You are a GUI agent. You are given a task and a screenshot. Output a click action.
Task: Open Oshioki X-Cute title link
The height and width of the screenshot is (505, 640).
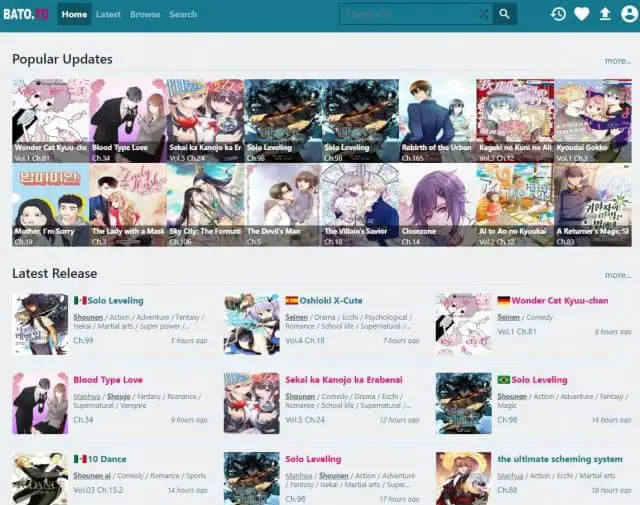pos(331,301)
